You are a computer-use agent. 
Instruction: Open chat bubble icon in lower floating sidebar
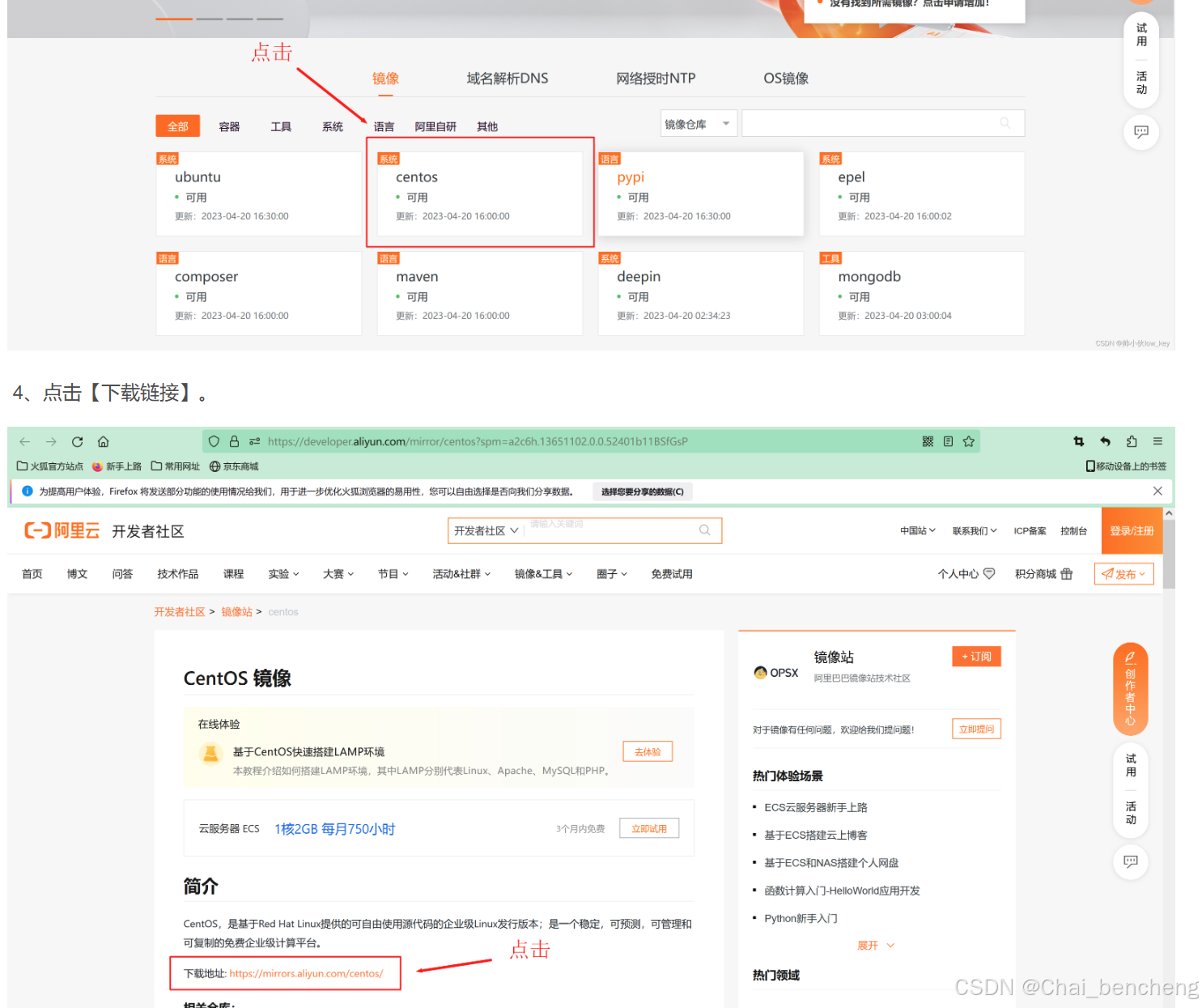coord(1131,861)
